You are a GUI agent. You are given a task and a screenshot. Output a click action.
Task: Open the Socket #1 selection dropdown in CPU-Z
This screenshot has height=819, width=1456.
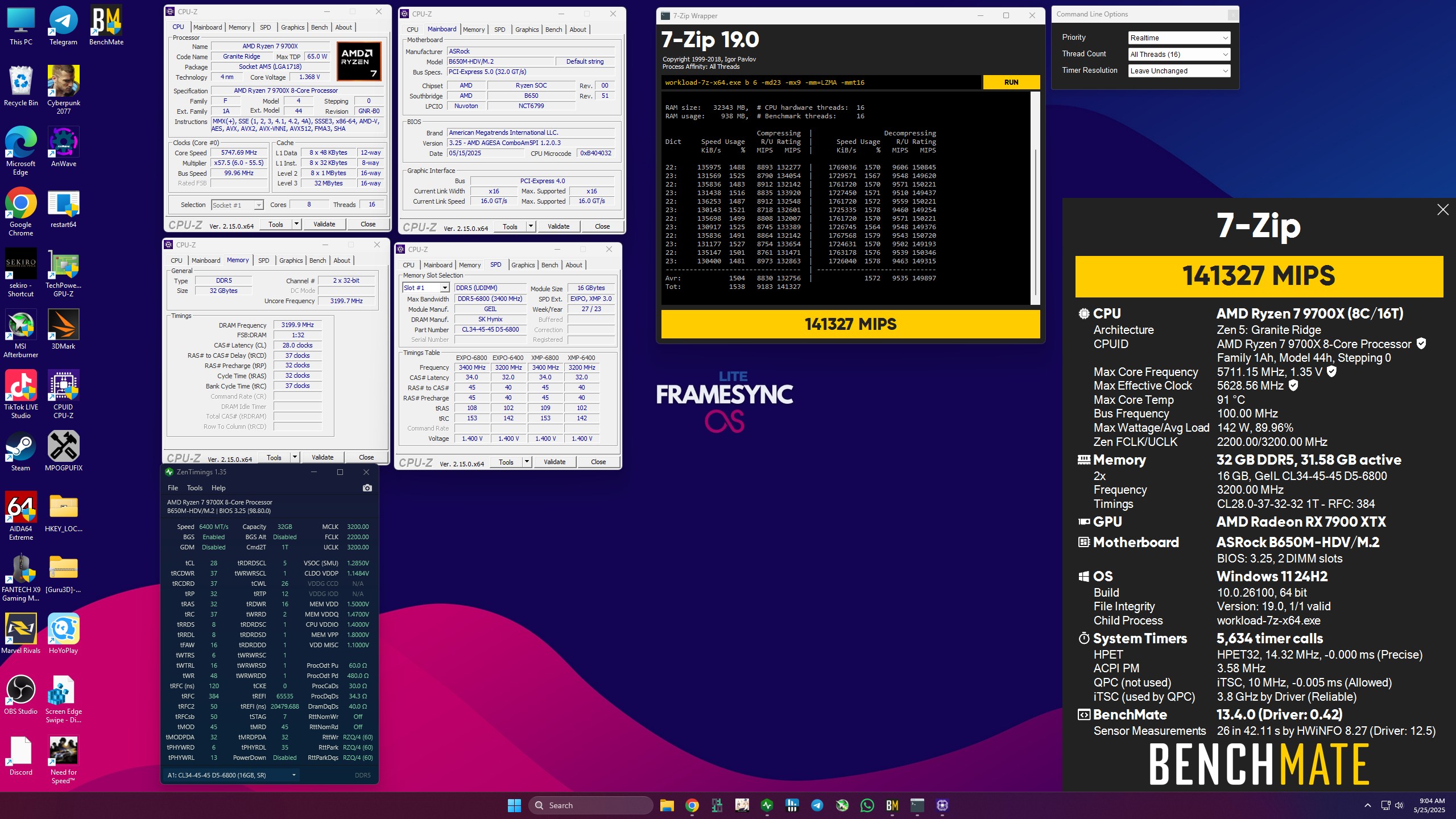pyautogui.click(x=237, y=205)
